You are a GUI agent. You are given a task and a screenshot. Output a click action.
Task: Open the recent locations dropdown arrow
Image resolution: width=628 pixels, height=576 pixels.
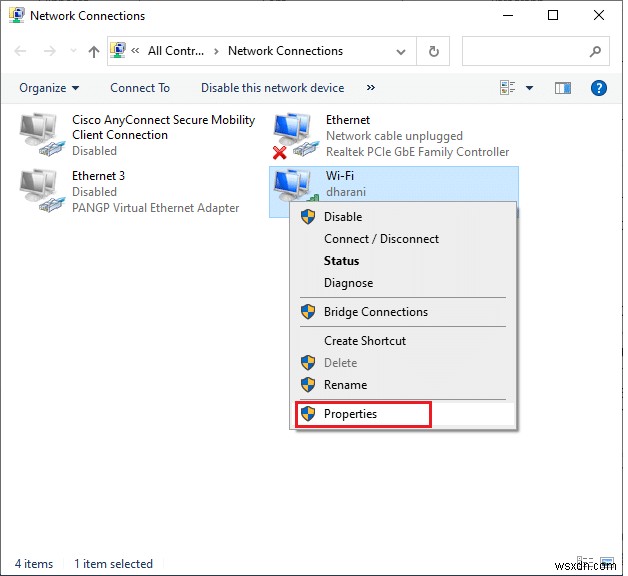pyautogui.click(x=73, y=51)
